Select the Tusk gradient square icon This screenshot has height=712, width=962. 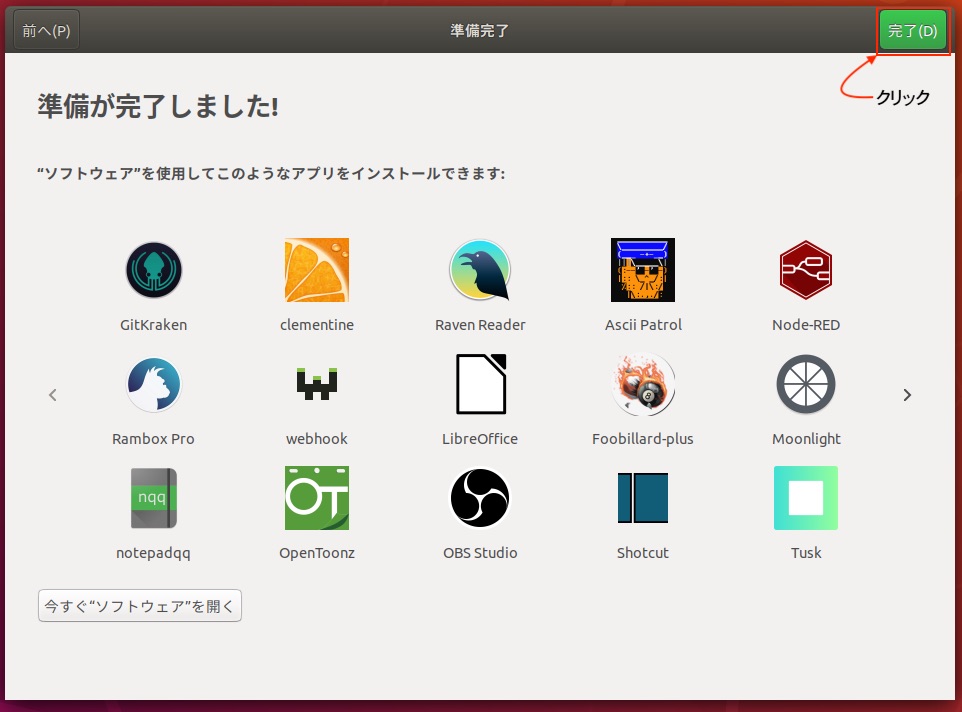click(806, 498)
